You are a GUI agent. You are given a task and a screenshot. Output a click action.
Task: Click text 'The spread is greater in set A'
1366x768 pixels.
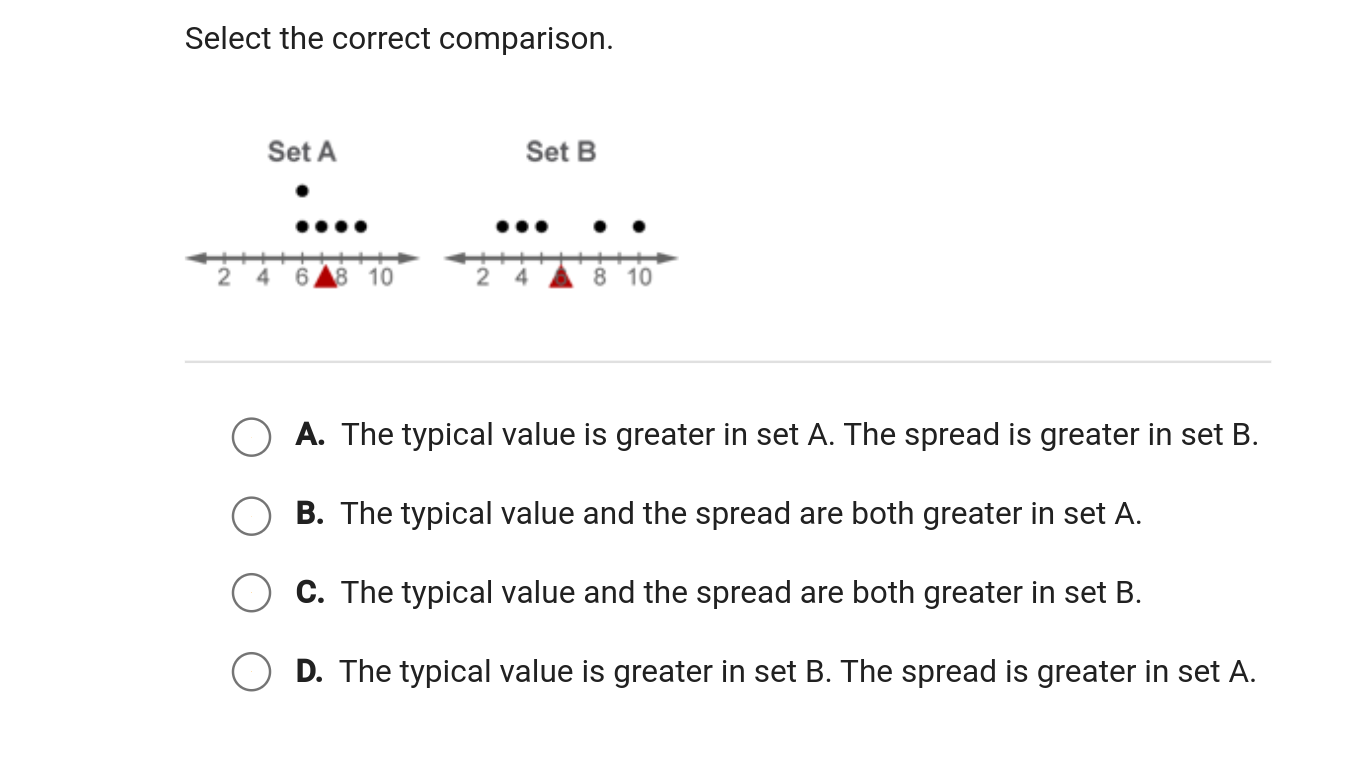click(x=1048, y=672)
